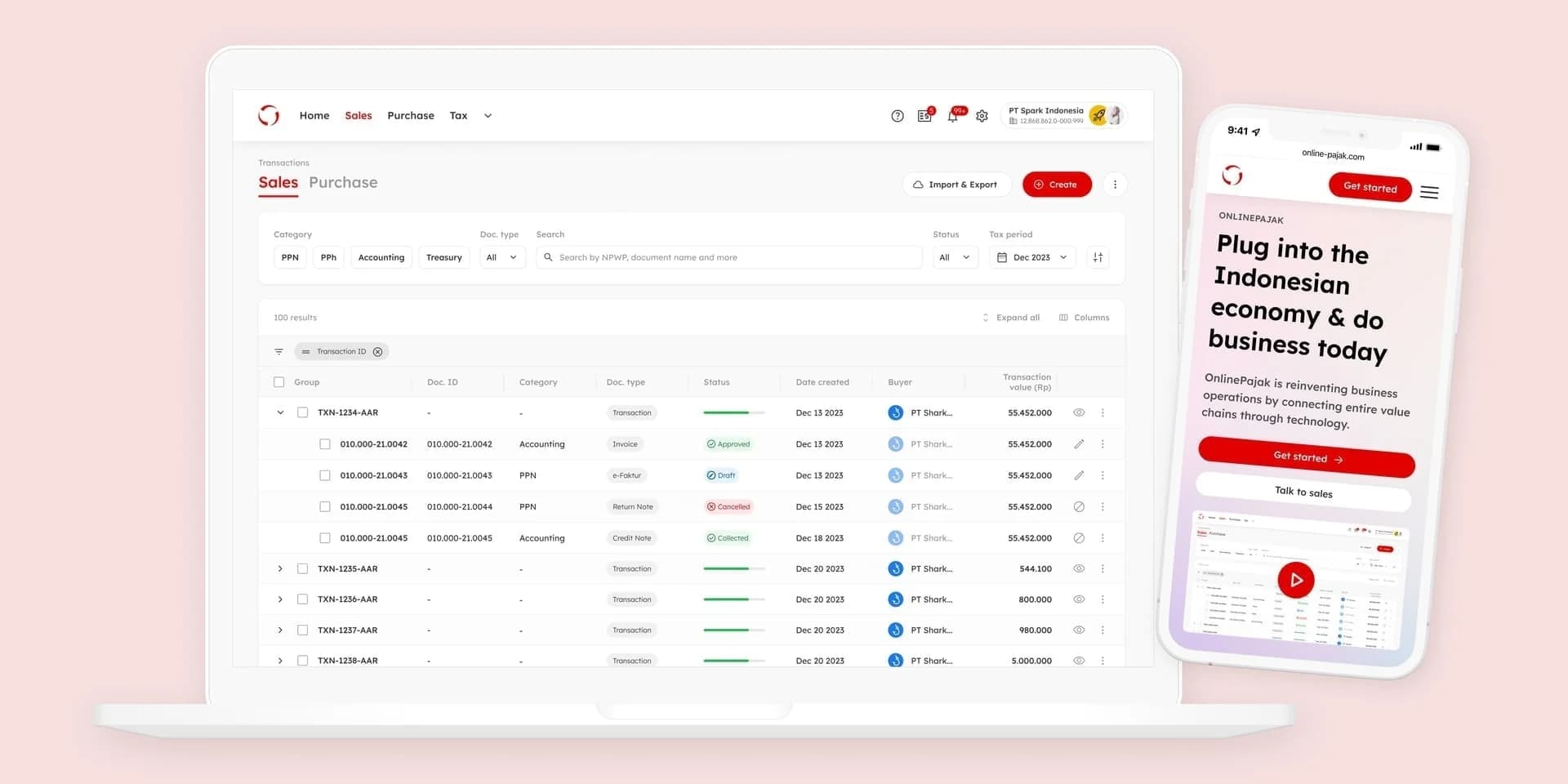This screenshot has width=1568, height=784.
Task: Click the edit pencil on row 010.000-21.0042
Action: pos(1079,444)
